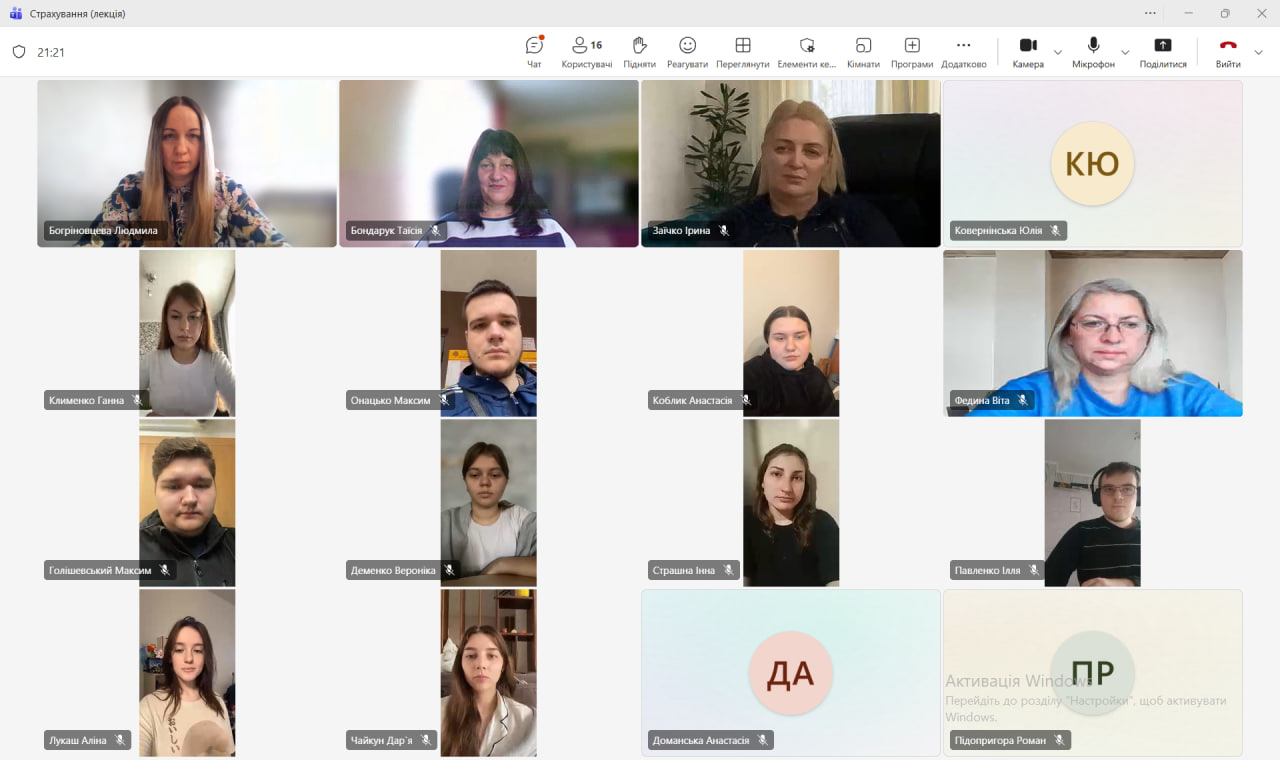1280x760 pixels.
Task: Open the Програми apps button
Action: point(911,52)
